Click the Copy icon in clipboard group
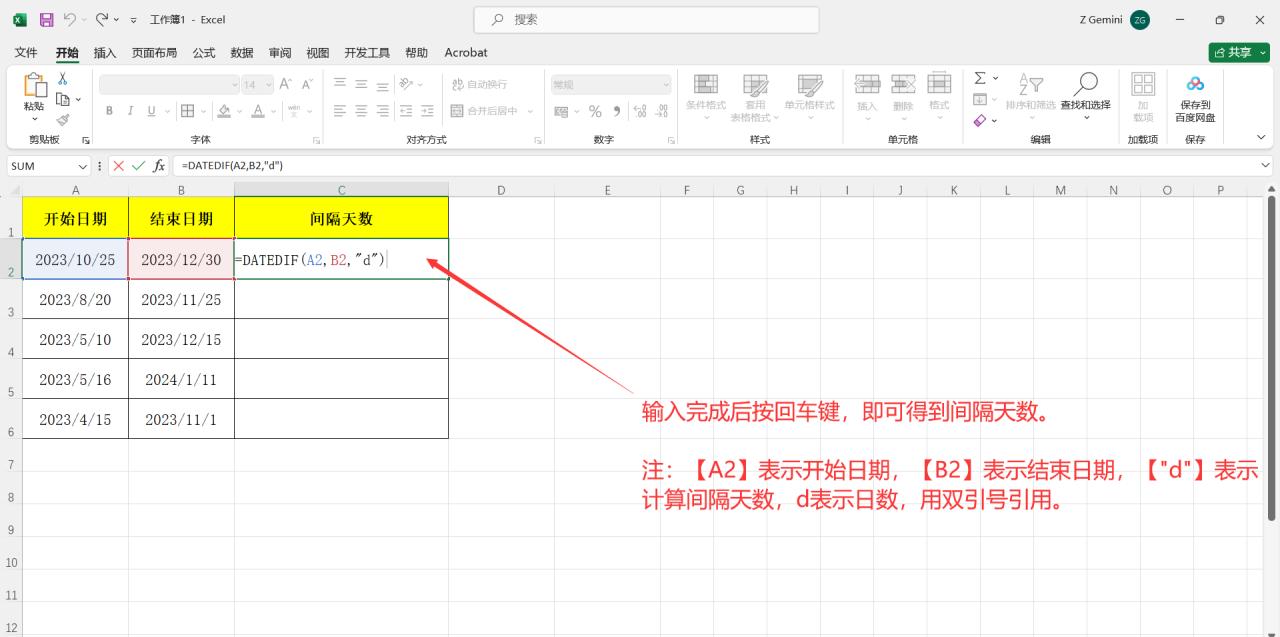This screenshot has height=637, width=1280. tap(62, 99)
